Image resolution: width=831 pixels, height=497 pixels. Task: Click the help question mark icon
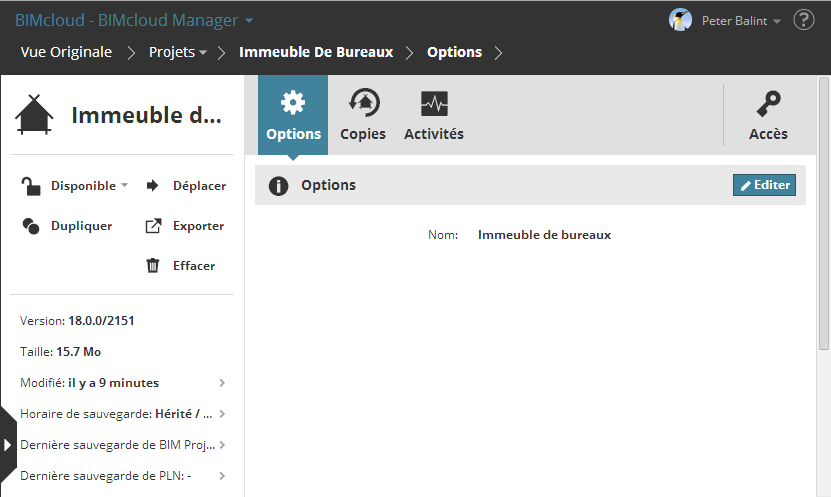pos(803,20)
